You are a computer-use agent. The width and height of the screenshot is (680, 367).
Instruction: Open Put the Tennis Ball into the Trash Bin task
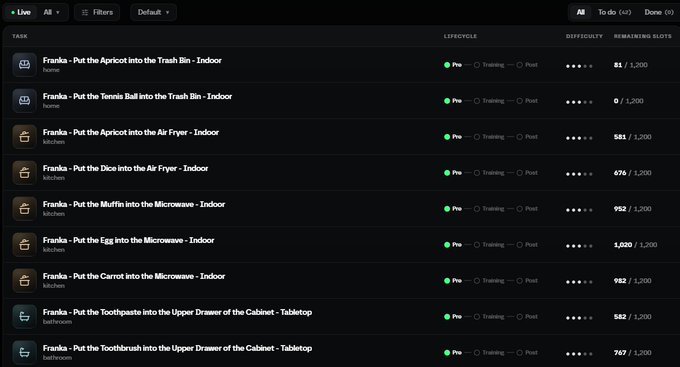(x=137, y=96)
